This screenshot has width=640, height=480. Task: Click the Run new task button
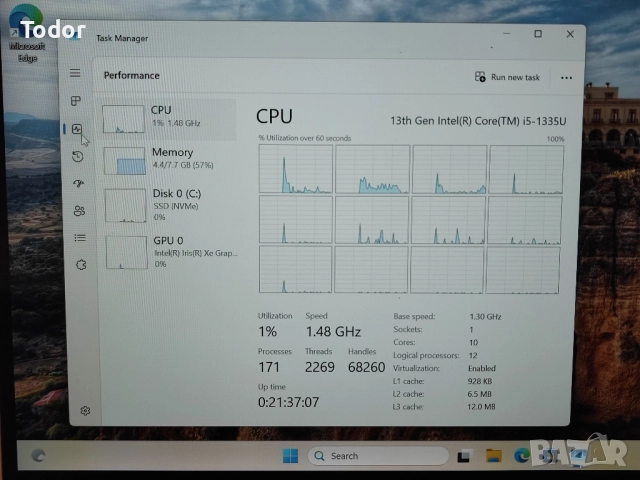point(508,77)
